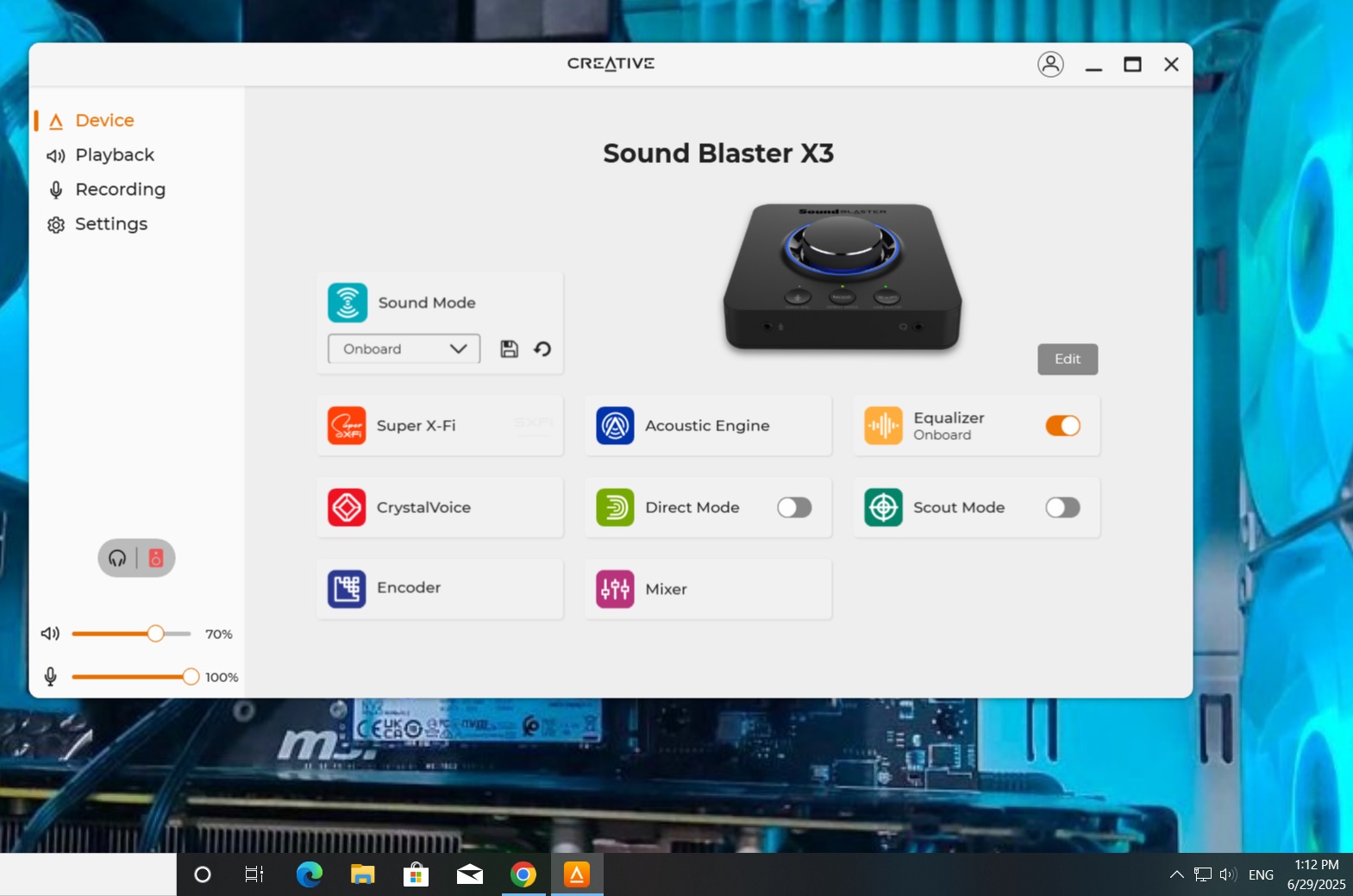Image resolution: width=1353 pixels, height=896 pixels.
Task: Enable the Scout Mode switch
Action: [x=1062, y=507]
